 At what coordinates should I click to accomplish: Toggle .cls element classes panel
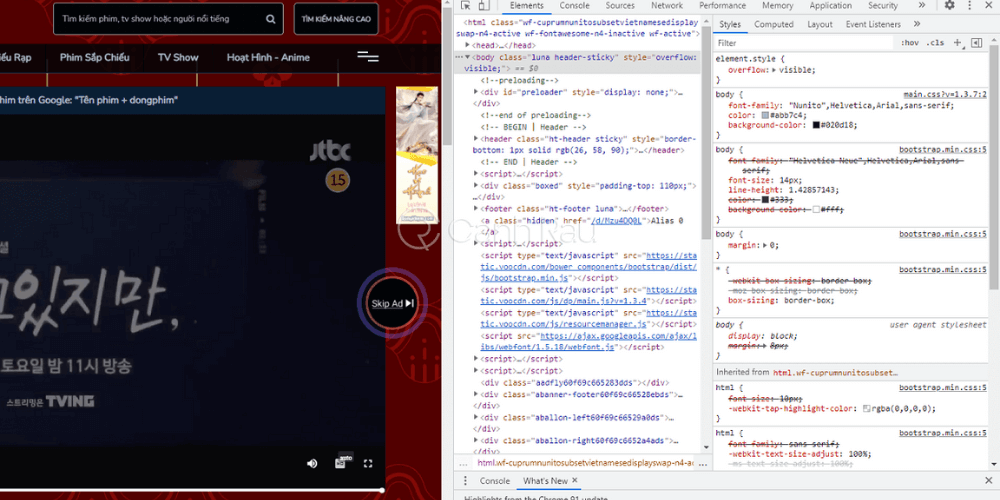pos(935,43)
